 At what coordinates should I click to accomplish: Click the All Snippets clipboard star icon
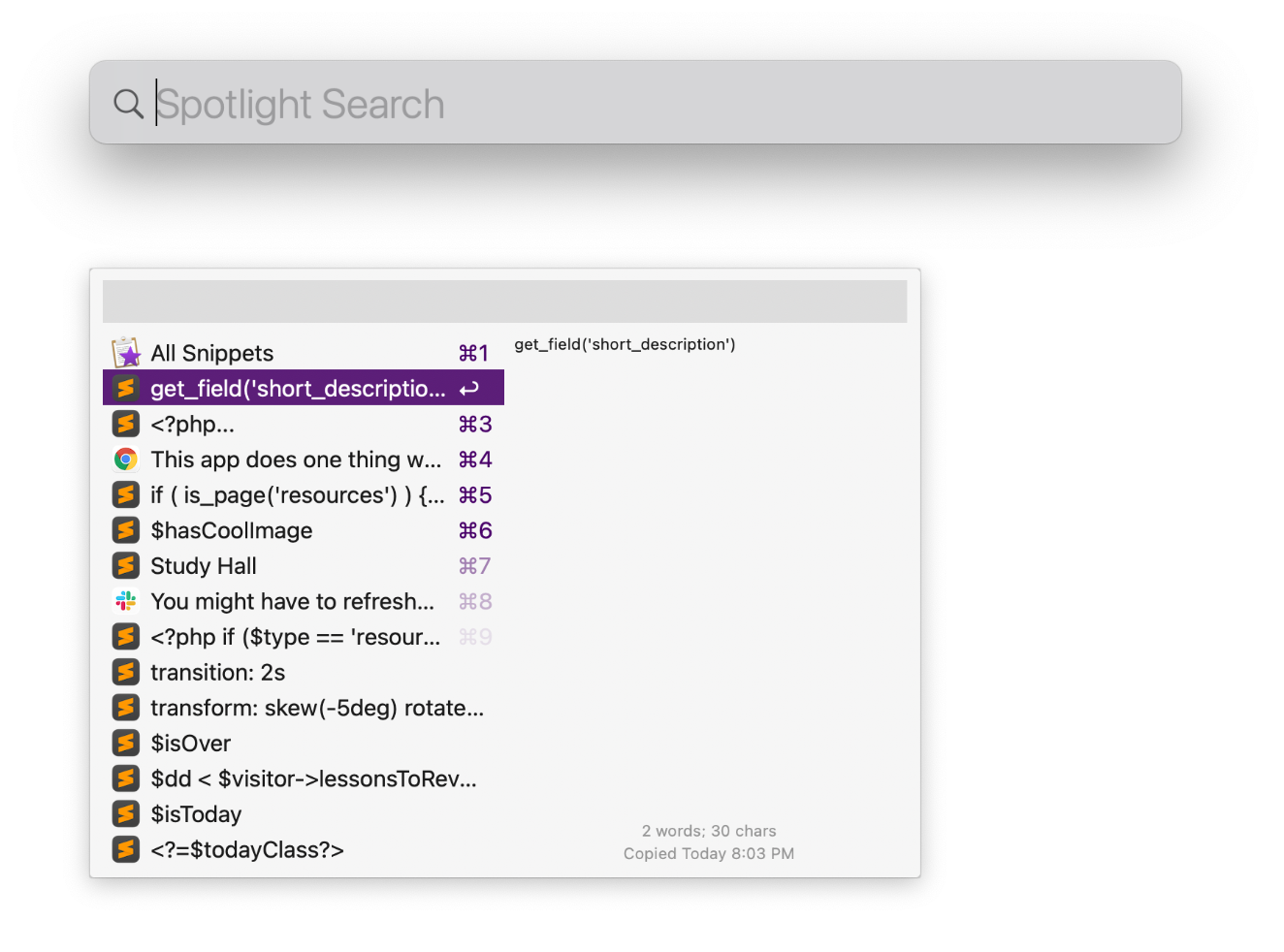click(126, 353)
